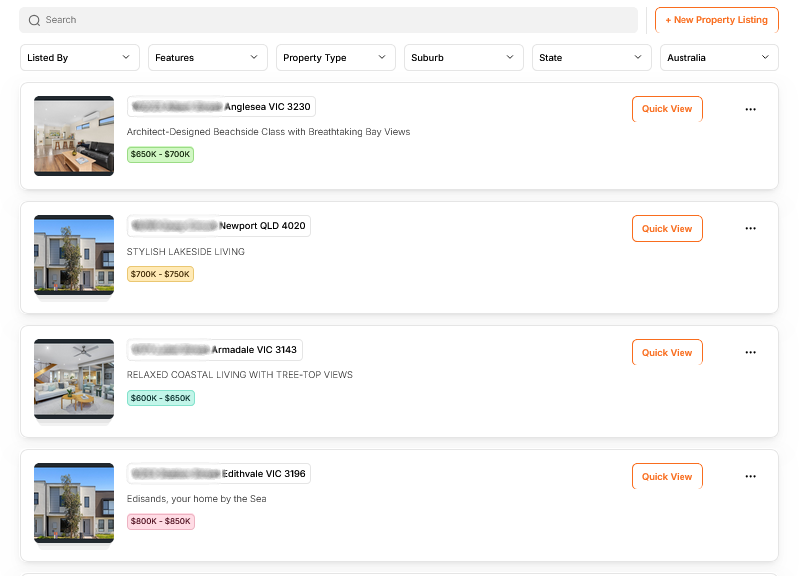800x576 pixels.
Task: Quick View the Newport QLD 4020 property
Action: pos(667,229)
